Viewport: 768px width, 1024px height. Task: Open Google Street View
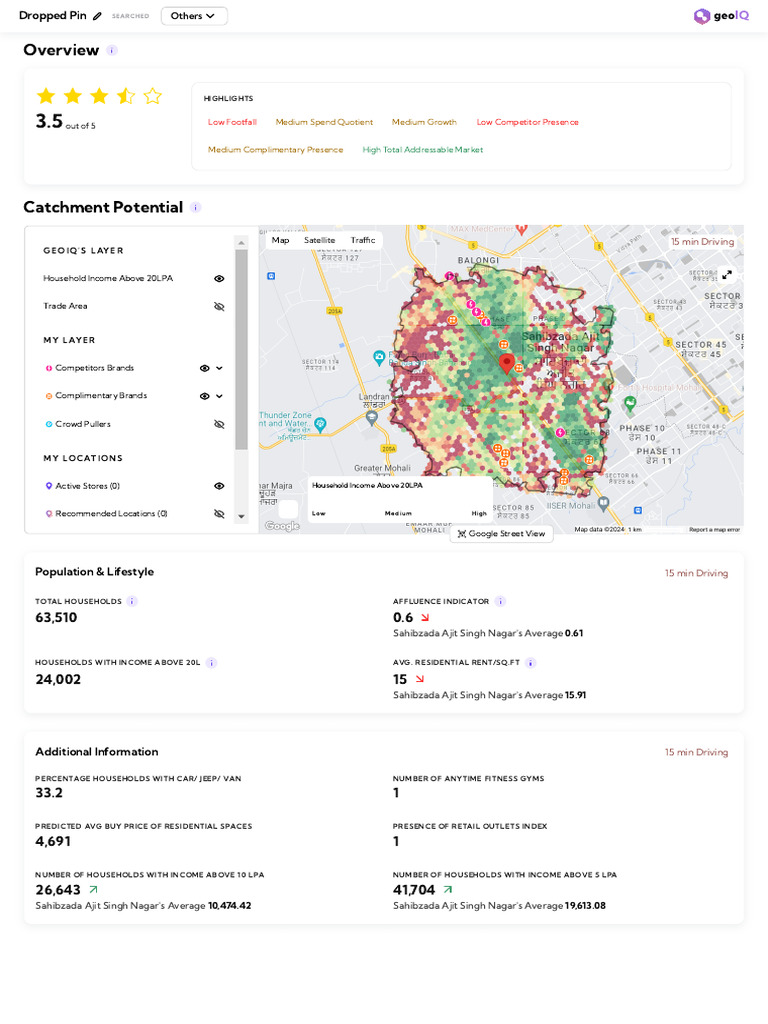pyautogui.click(x=502, y=534)
